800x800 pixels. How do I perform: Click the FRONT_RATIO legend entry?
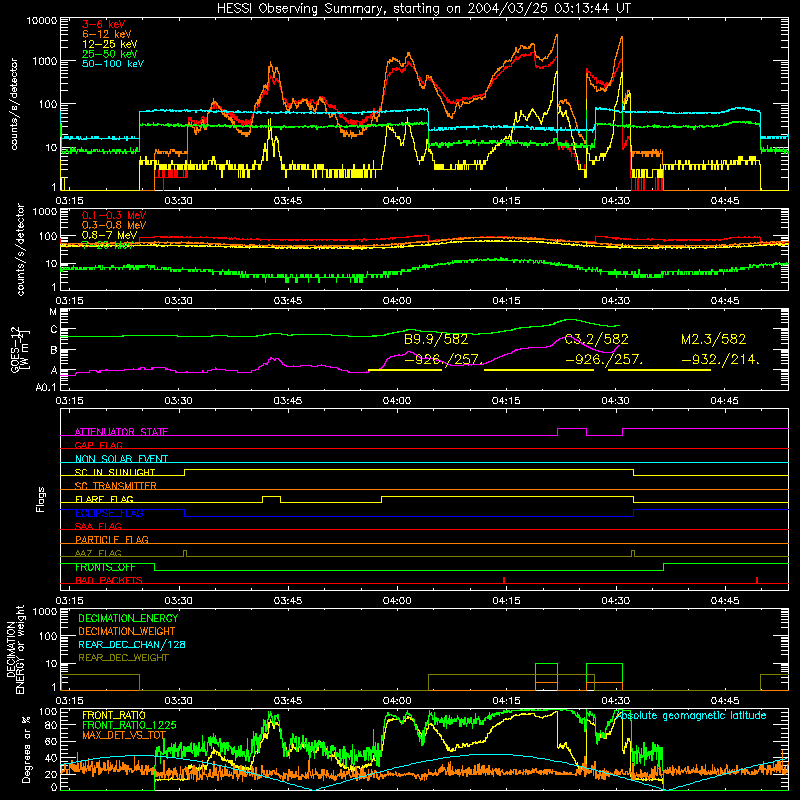click(114, 715)
